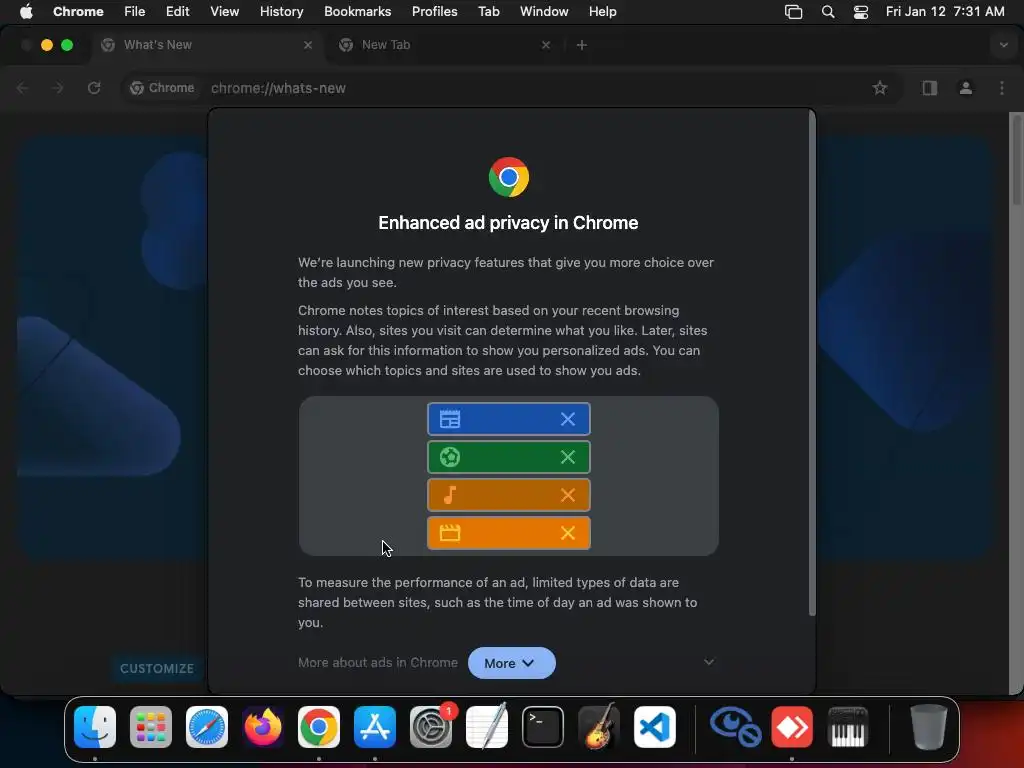The image size is (1024, 768).
Task: Open a new tab with the plus button
Action: point(581,45)
